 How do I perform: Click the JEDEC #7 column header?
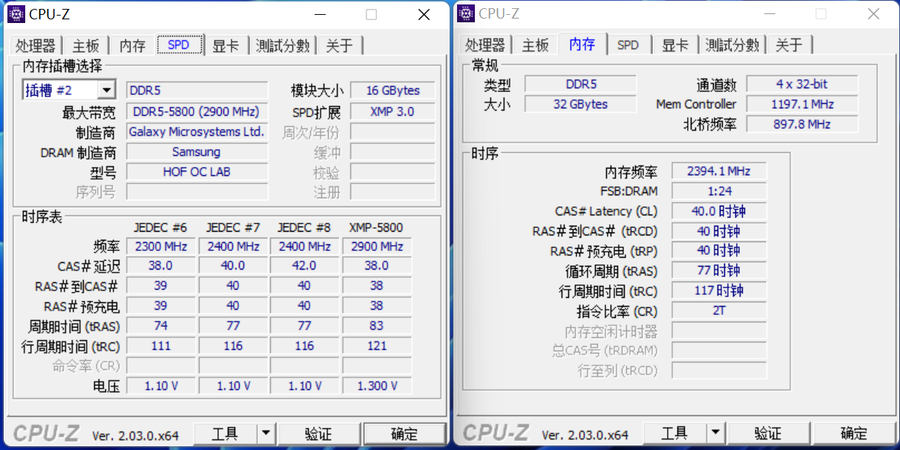(x=232, y=228)
